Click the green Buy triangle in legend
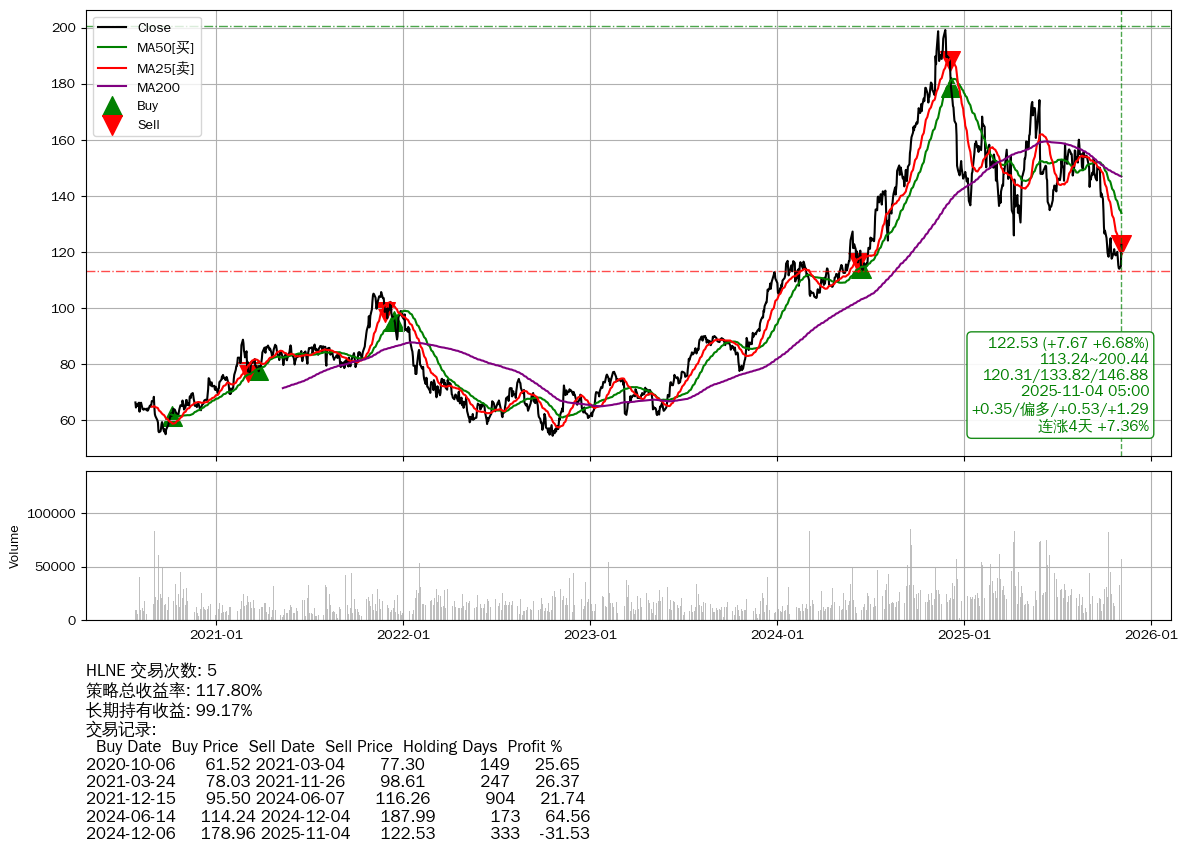This screenshot has height=852, width=1188. 113,106
